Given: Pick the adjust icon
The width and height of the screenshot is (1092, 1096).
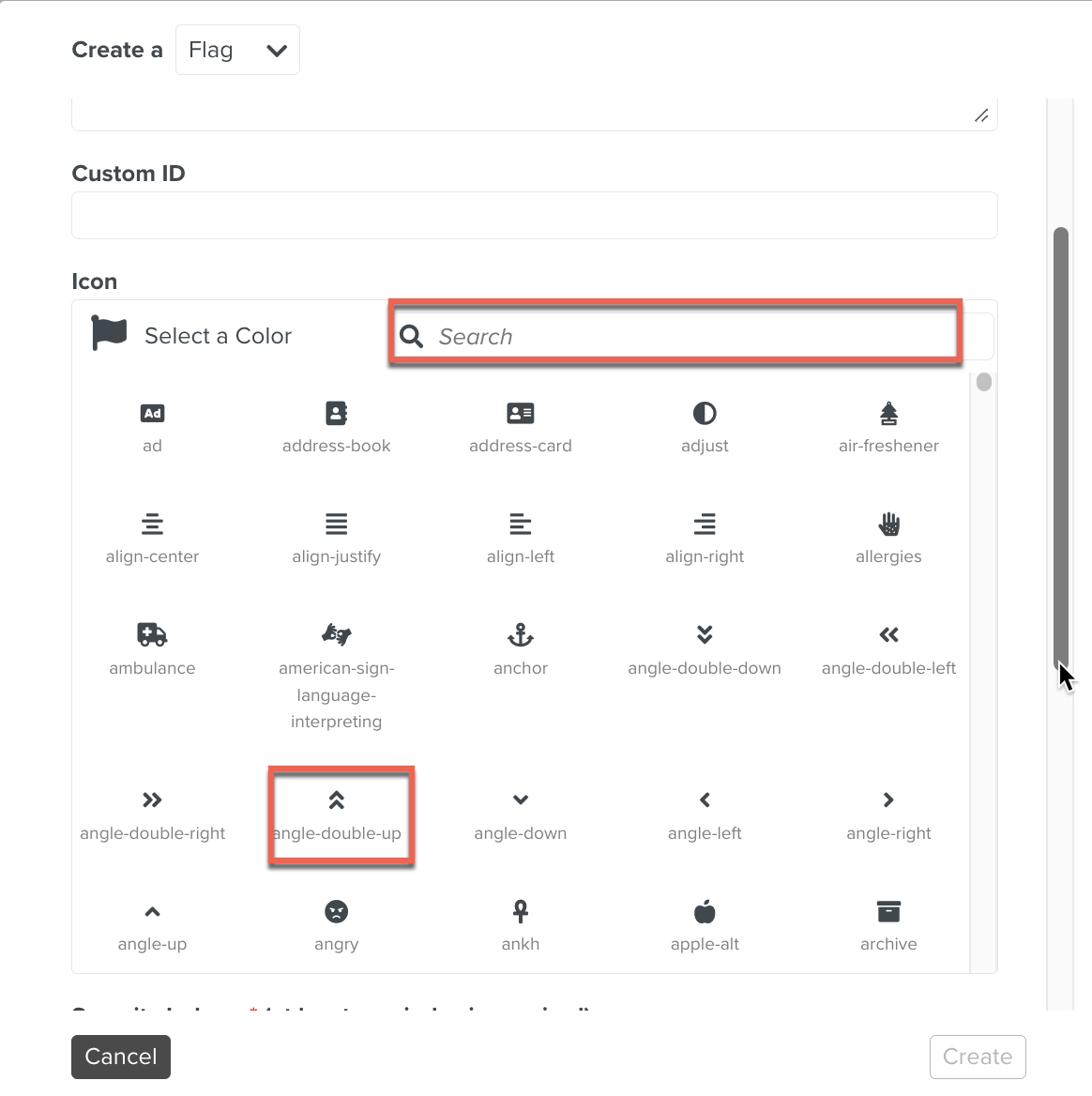Looking at the screenshot, I should pos(705,414).
